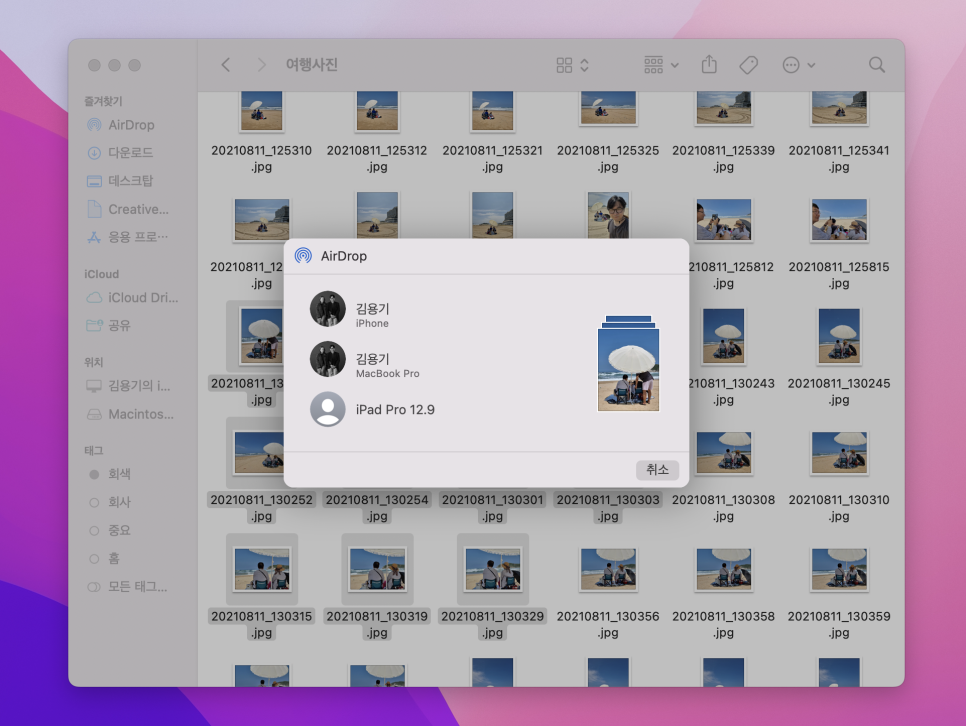Select photo 20210811_130310.jpg
Image resolution: width=966 pixels, height=726 pixels.
(839, 452)
